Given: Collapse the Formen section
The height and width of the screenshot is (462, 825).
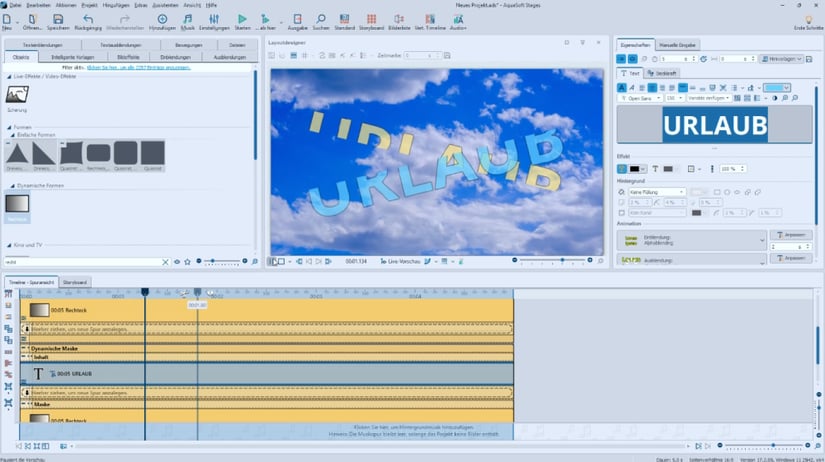Looking at the screenshot, I should (9, 127).
